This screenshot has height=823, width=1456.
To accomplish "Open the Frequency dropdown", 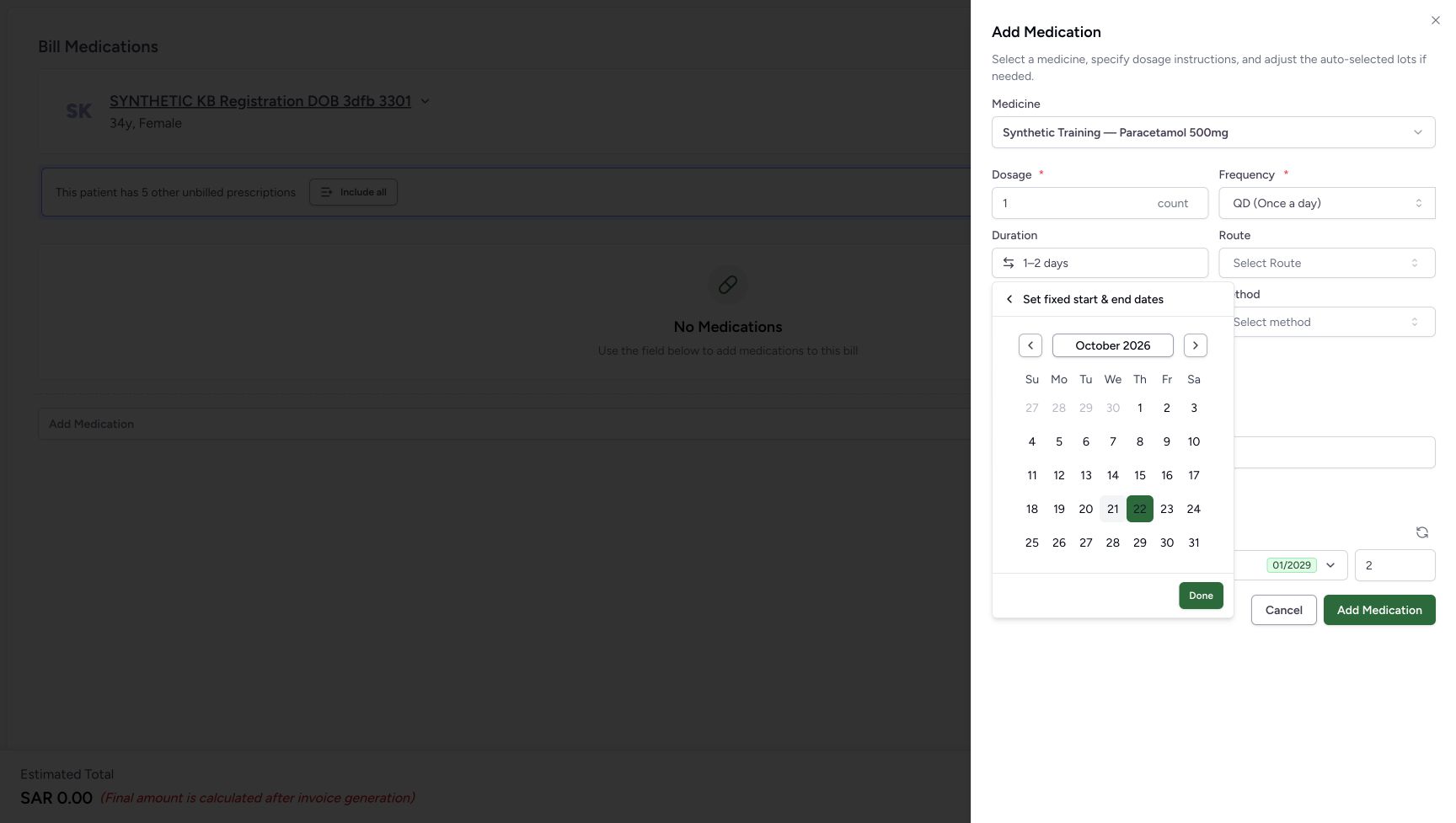I will coord(1327,203).
